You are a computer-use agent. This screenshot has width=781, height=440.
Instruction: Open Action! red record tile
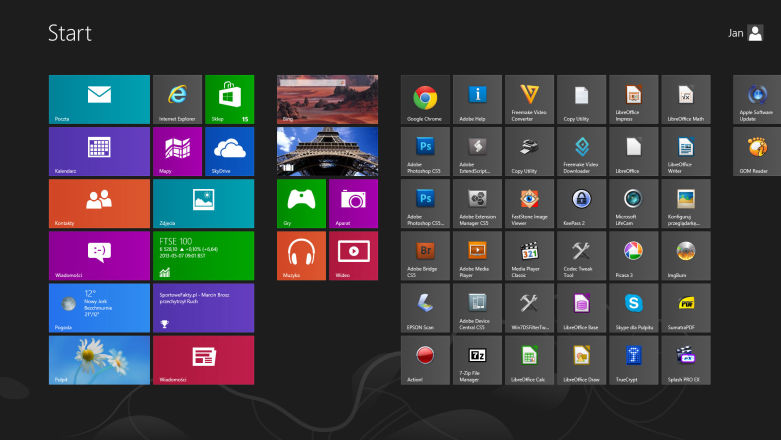[425, 360]
